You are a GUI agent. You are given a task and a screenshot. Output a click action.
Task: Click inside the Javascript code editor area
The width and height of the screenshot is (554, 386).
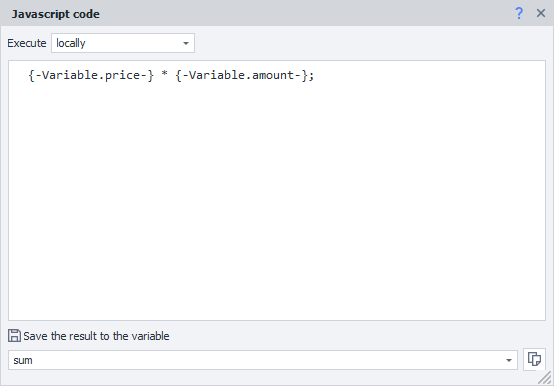(x=277, y=191)
